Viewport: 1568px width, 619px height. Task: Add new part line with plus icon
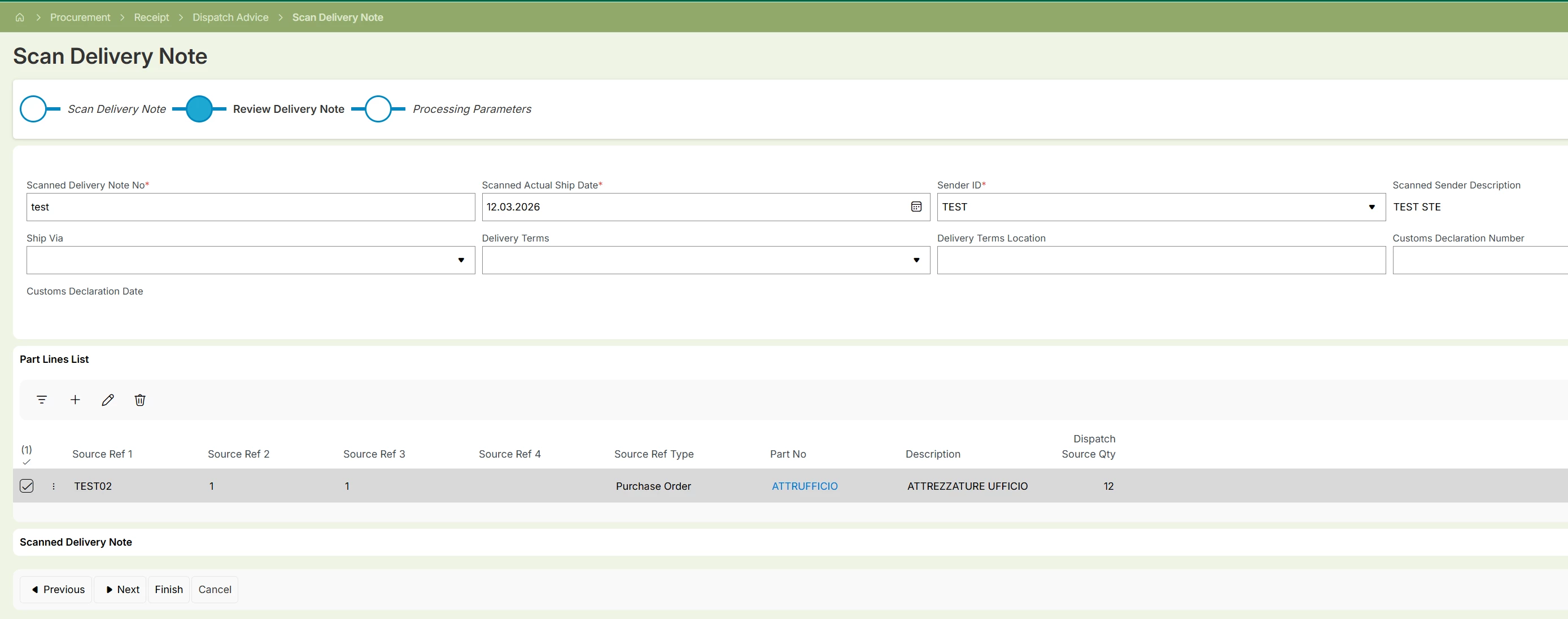[75, 400]
